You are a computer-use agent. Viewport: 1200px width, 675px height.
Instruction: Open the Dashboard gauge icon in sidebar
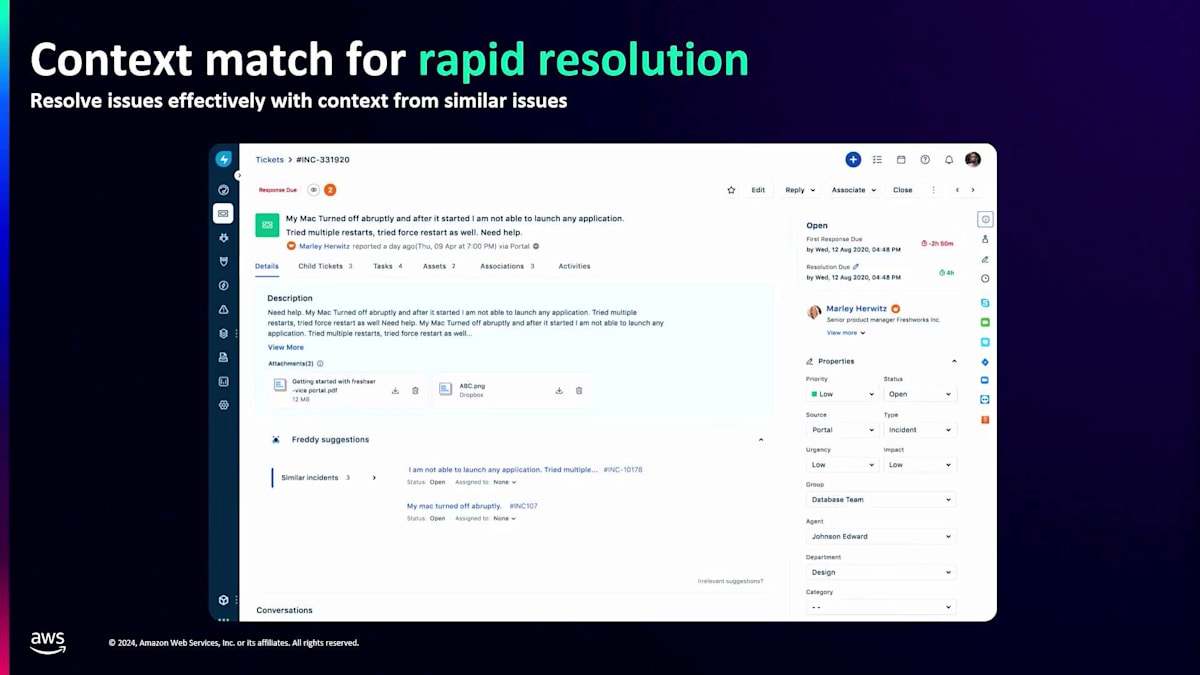coord(224,190)
